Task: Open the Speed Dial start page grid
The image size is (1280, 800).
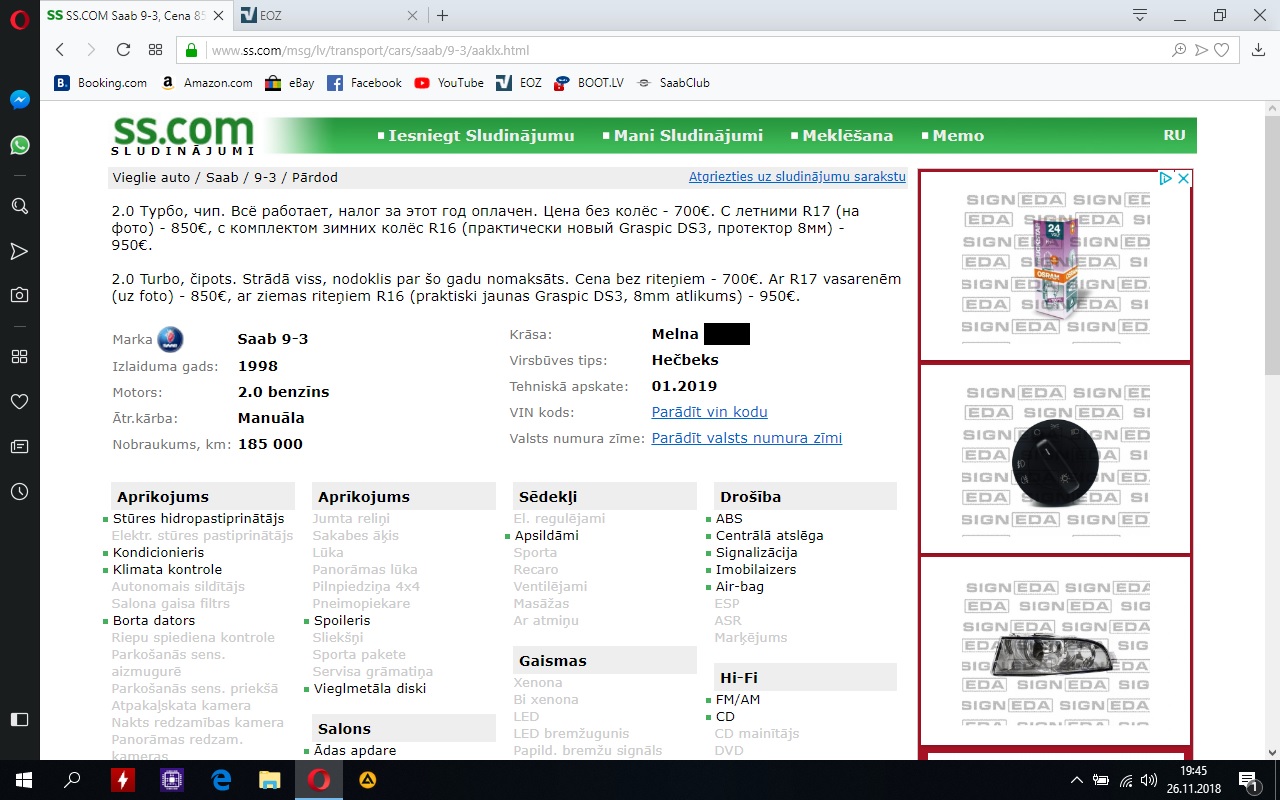Action: click(155, 50)
